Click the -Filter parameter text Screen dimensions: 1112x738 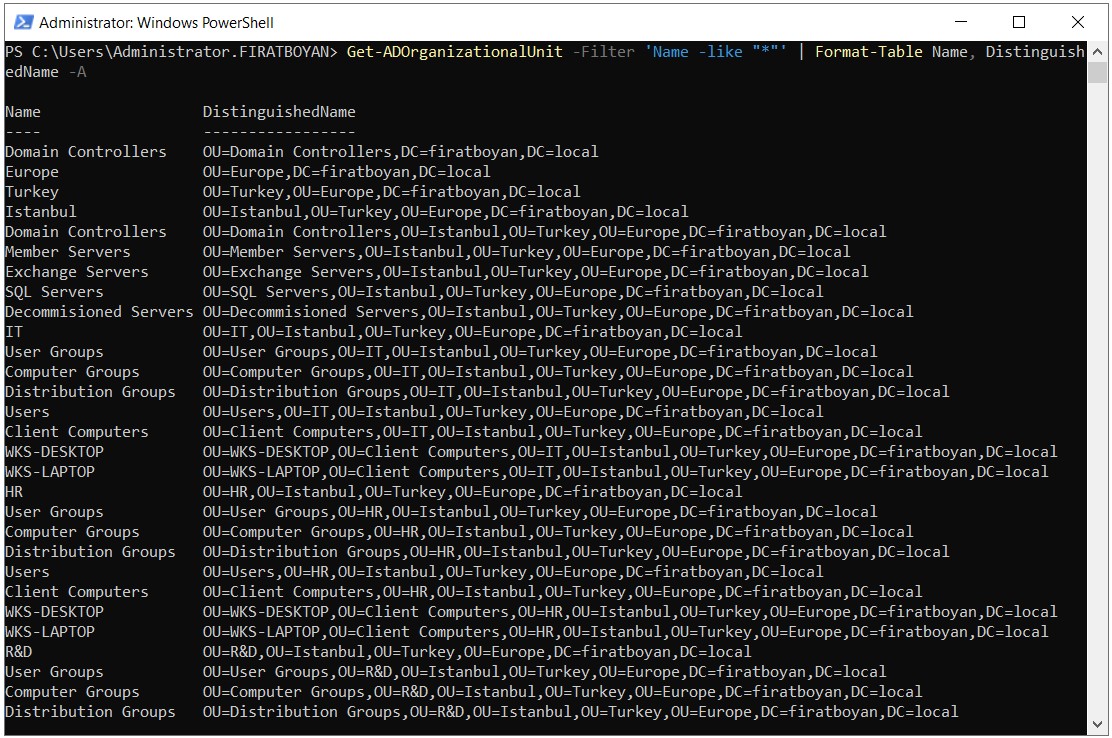click(x=604, y=52)
